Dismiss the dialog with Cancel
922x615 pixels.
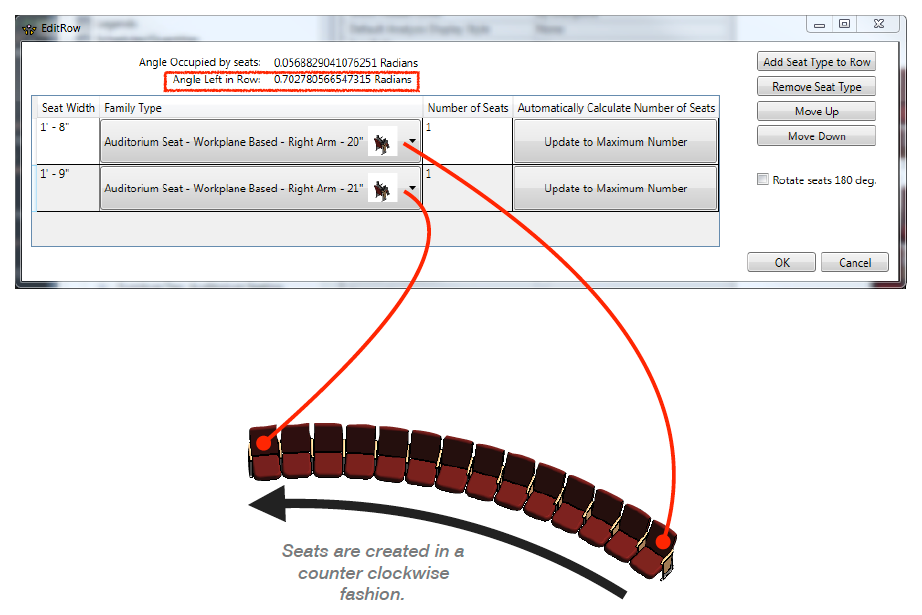(x=854, y=262)
